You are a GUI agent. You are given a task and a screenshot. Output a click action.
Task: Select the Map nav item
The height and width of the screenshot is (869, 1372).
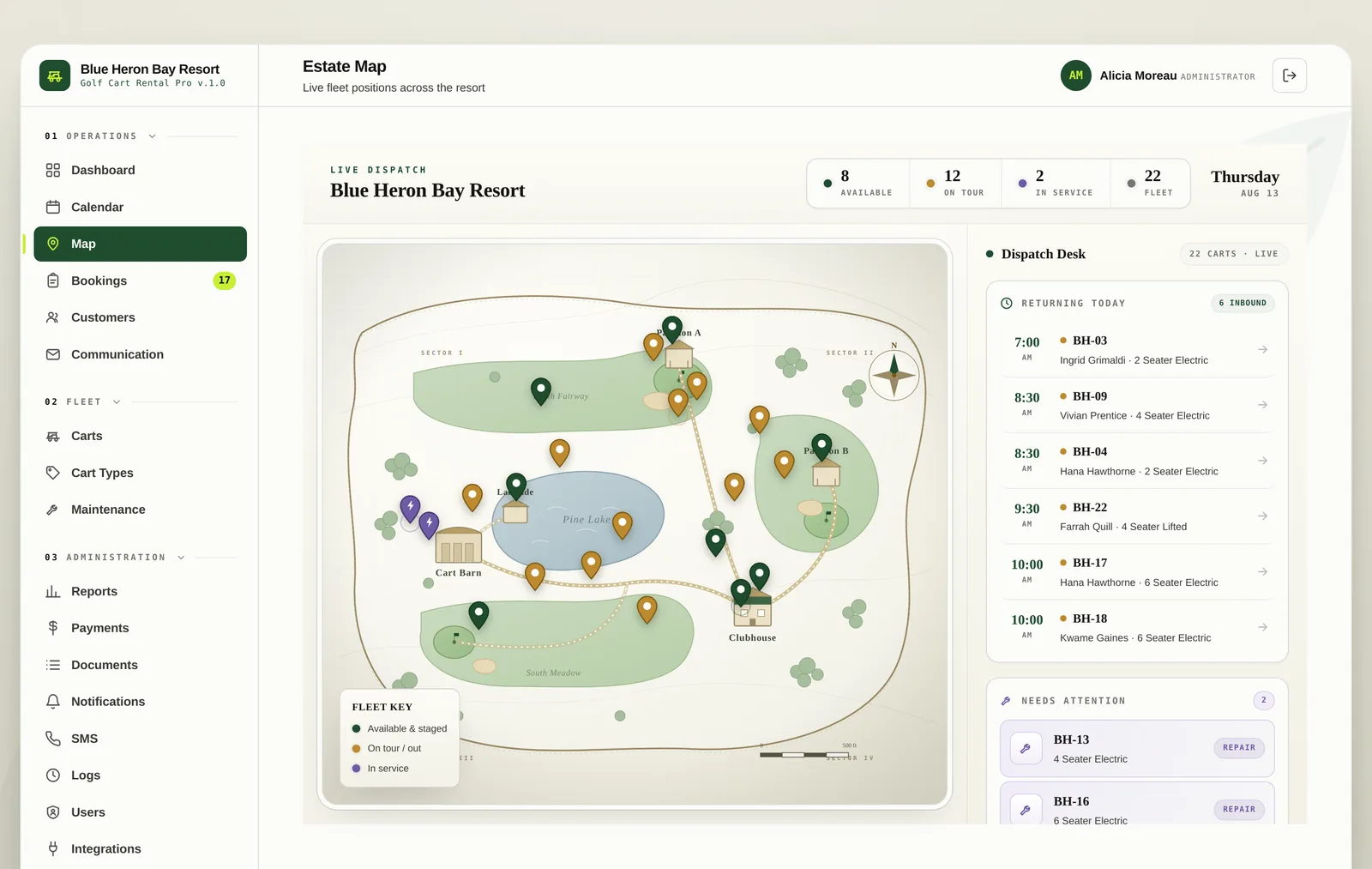click(140, 244)
